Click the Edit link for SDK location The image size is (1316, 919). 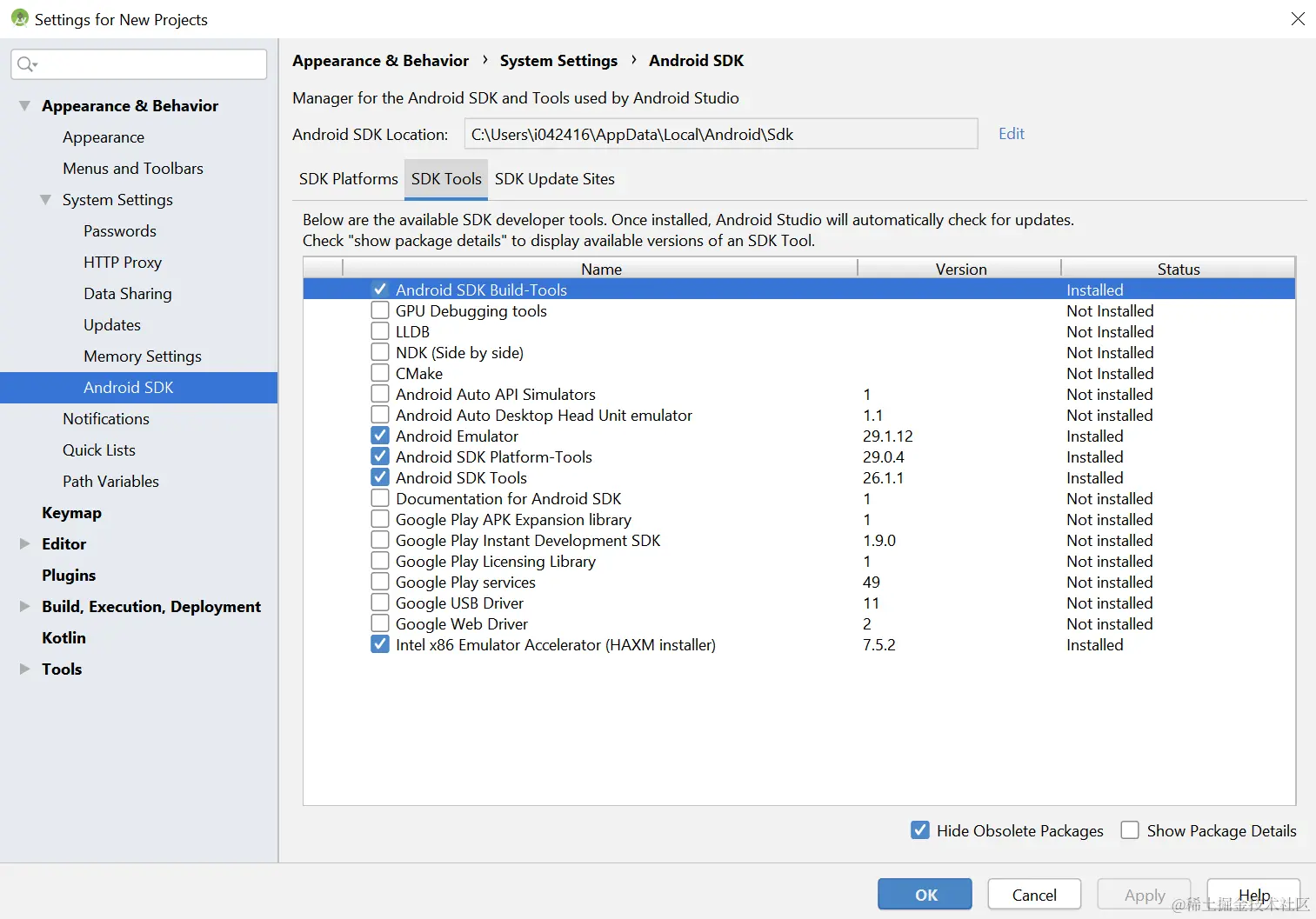pos(1012,134)
